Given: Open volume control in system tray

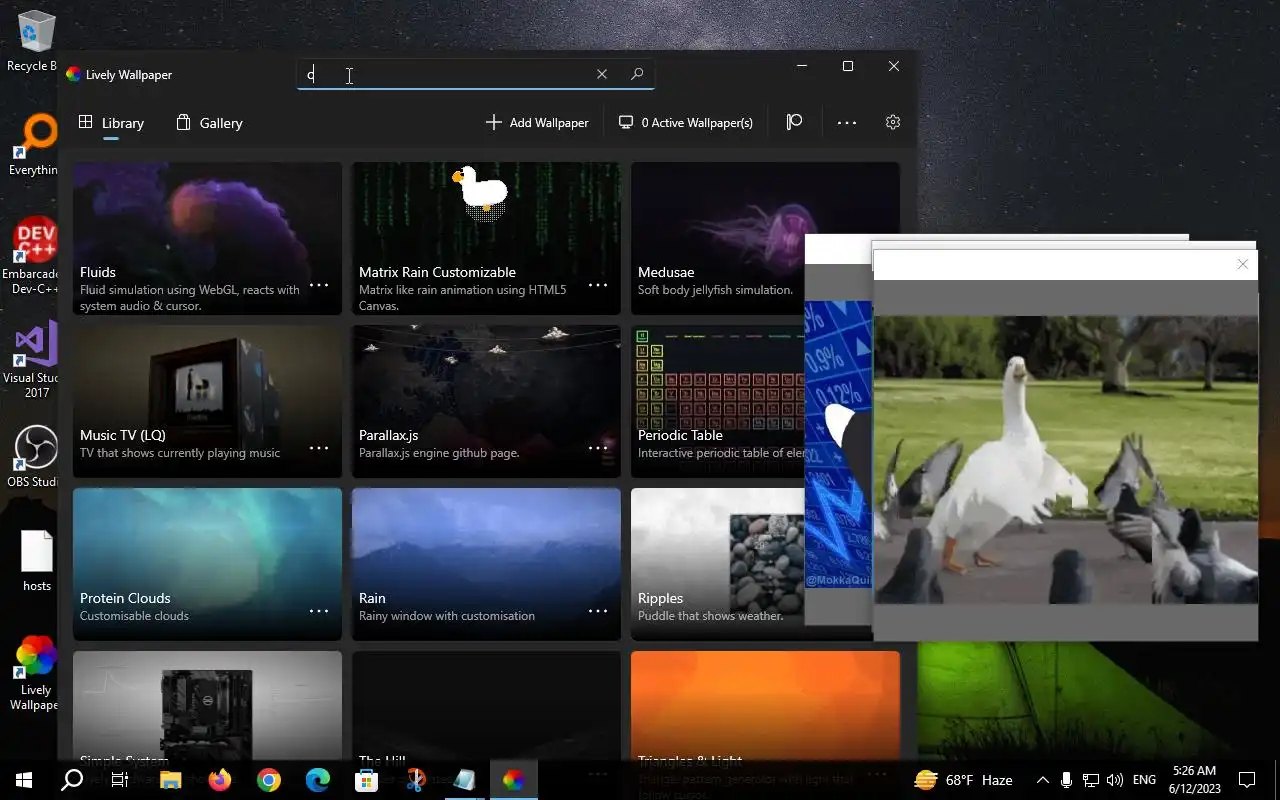Looking at the screenshot, I should (x=1115, y=780).
